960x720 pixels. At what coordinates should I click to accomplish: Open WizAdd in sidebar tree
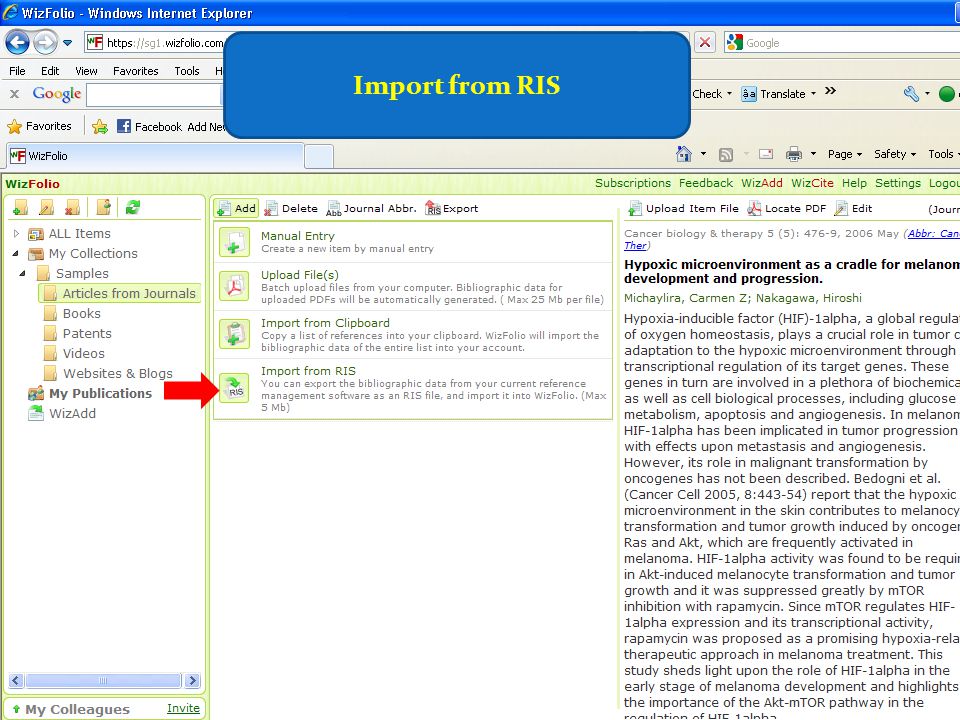[72, 413]
